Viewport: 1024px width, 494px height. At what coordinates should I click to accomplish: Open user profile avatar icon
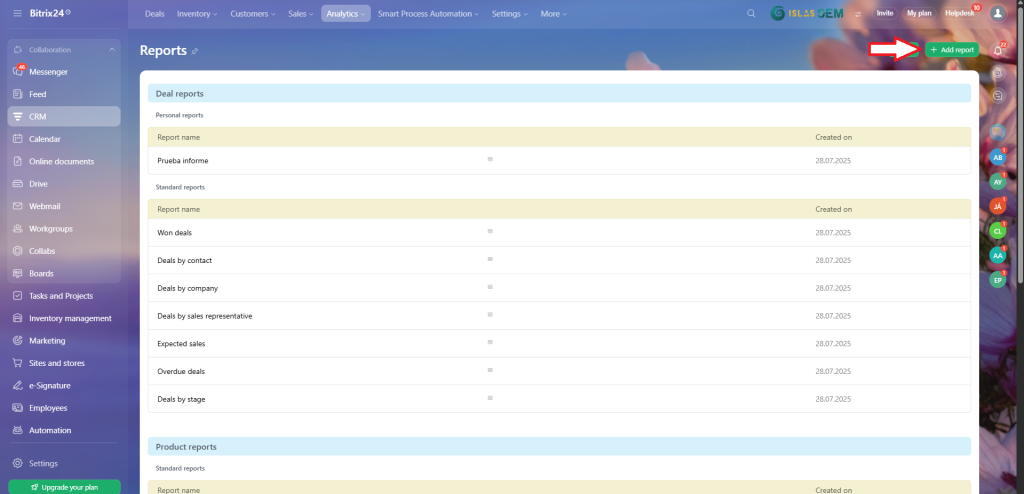pyautogui.click(x=996, y=14)
